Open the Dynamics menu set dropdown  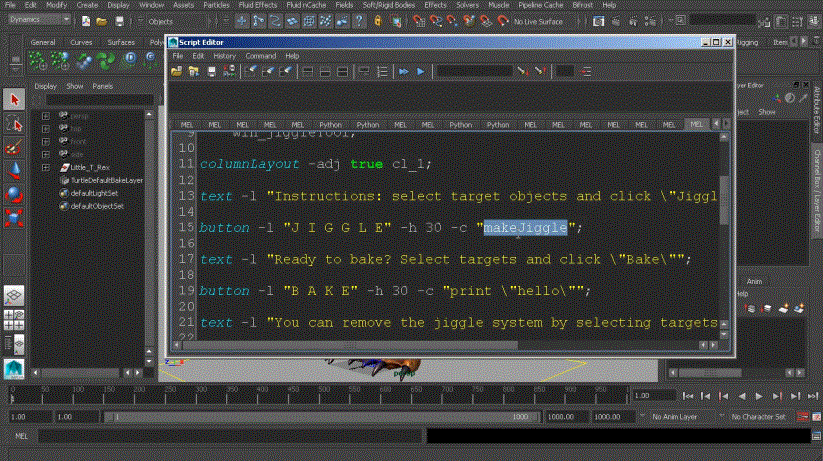pos(39,19)
